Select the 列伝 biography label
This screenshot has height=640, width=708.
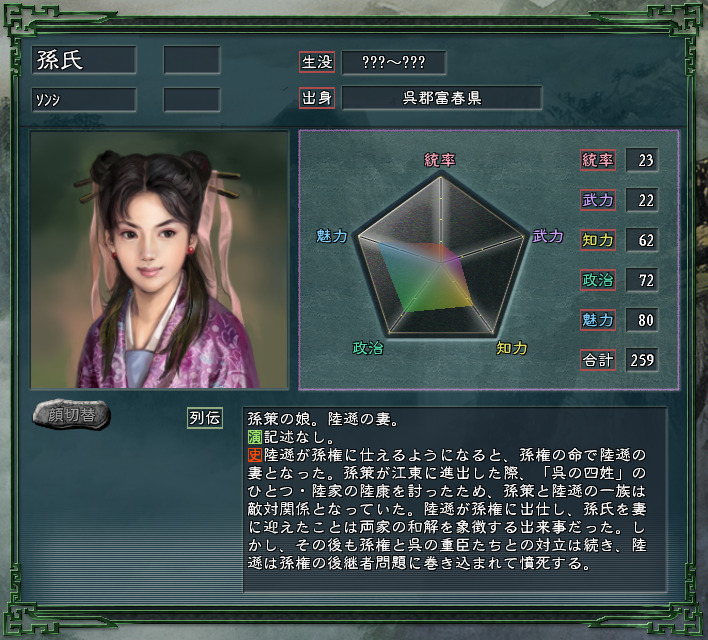coord(205,418)
